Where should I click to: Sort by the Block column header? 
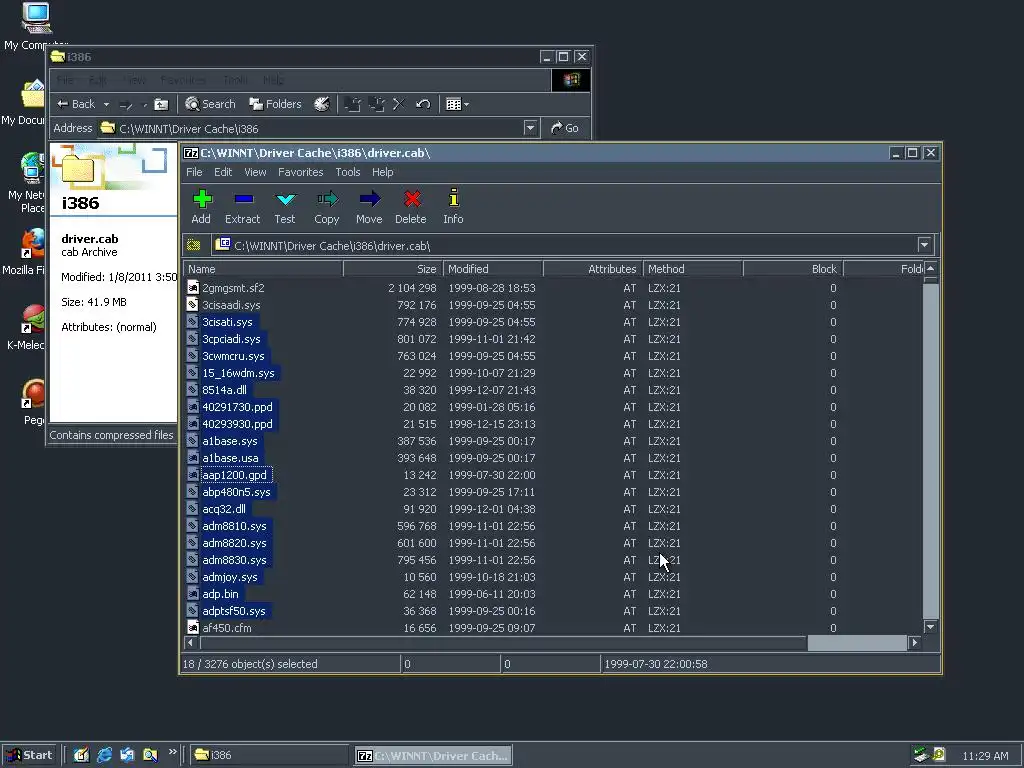(x=793, y=269)
